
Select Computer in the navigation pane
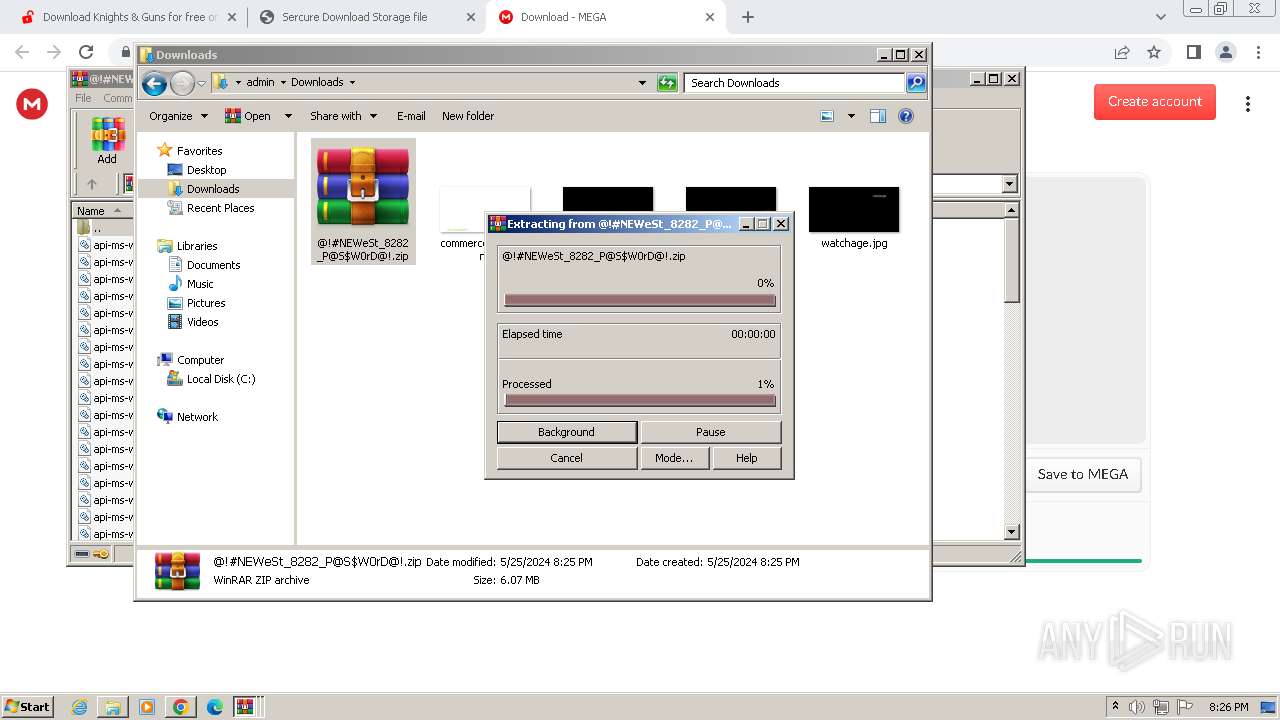point(200,360)
